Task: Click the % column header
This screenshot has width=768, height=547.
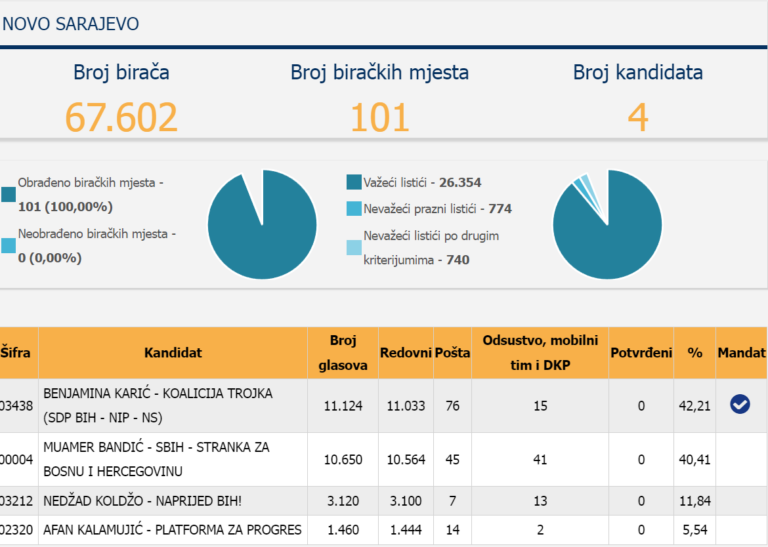Action: click(695, 353)
